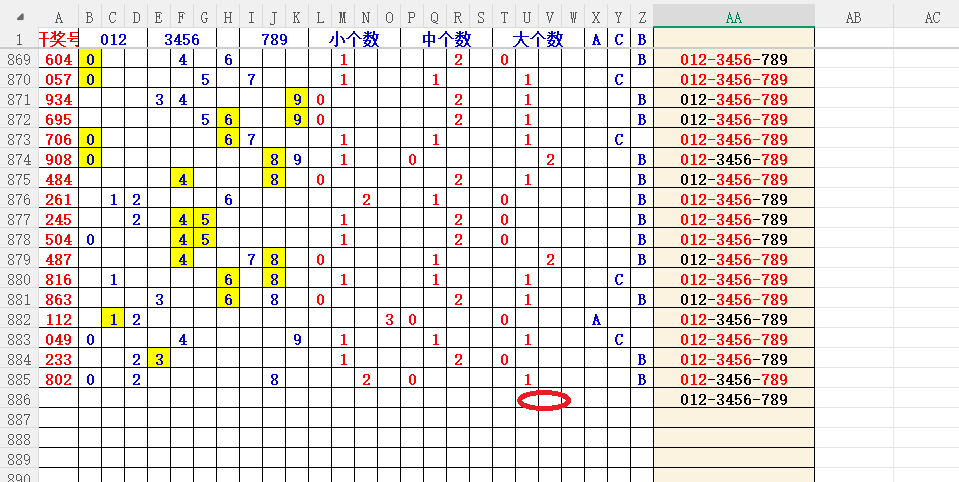The height and width of the screenshot is (482, 959).
Task: Select row 886 by its row number
Action: (19, 400)
